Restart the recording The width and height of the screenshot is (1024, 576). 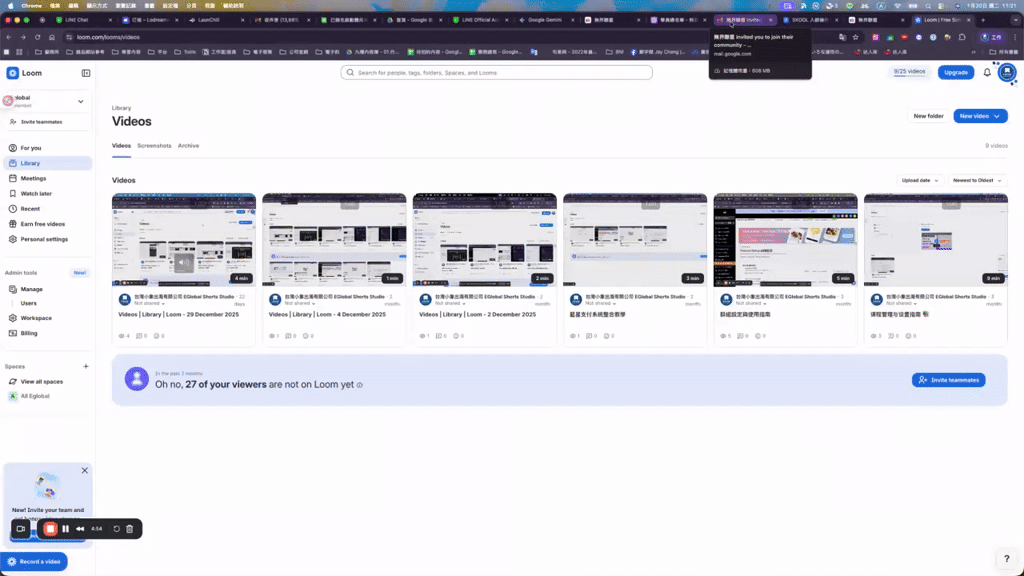click(x=116, y=528)
